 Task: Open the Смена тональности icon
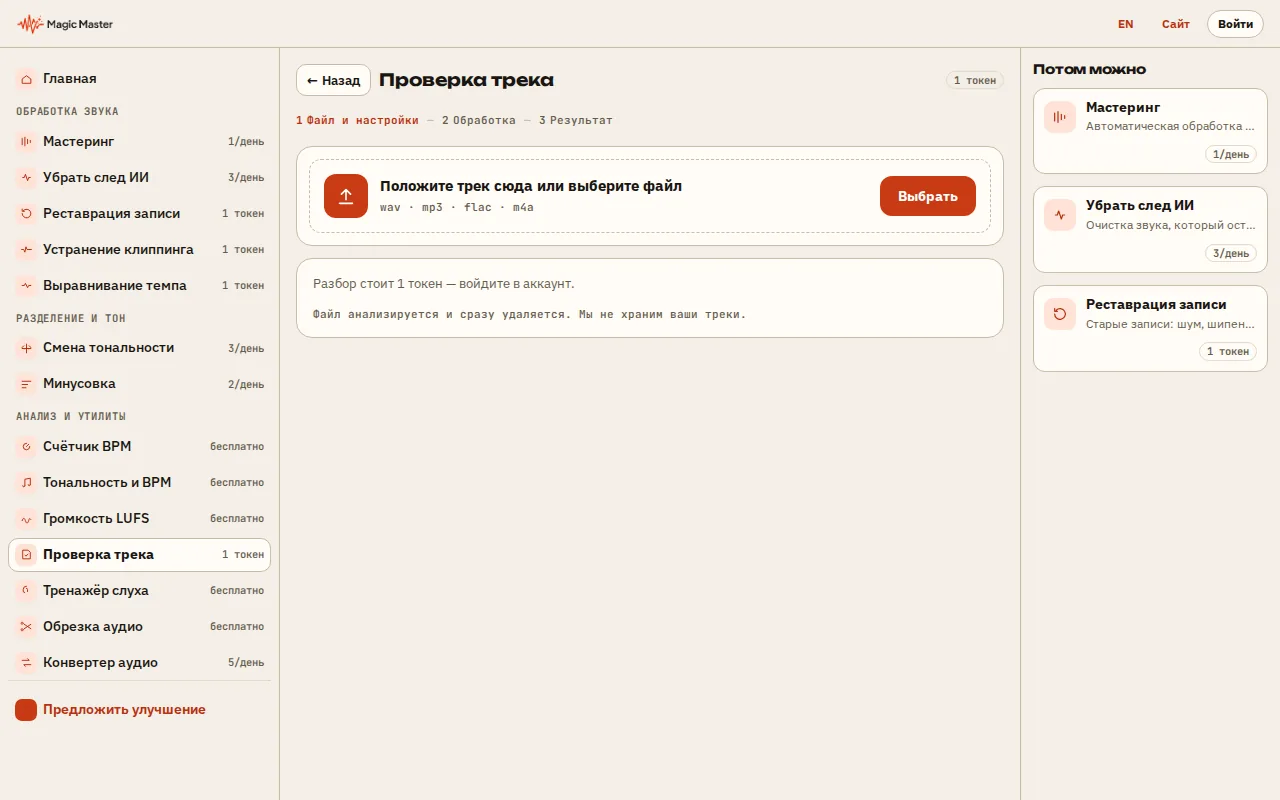coord(26,348)
